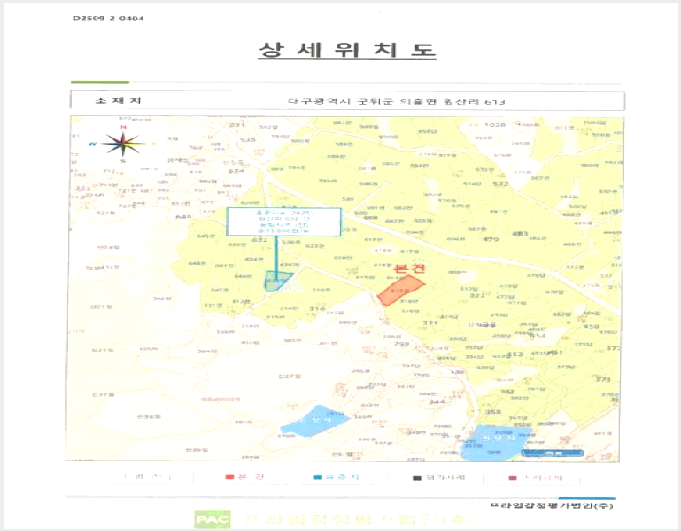Screen dimensions: 681x531
Task: Click the blue 표준지 legend swatch
Action: pos(317,478)
